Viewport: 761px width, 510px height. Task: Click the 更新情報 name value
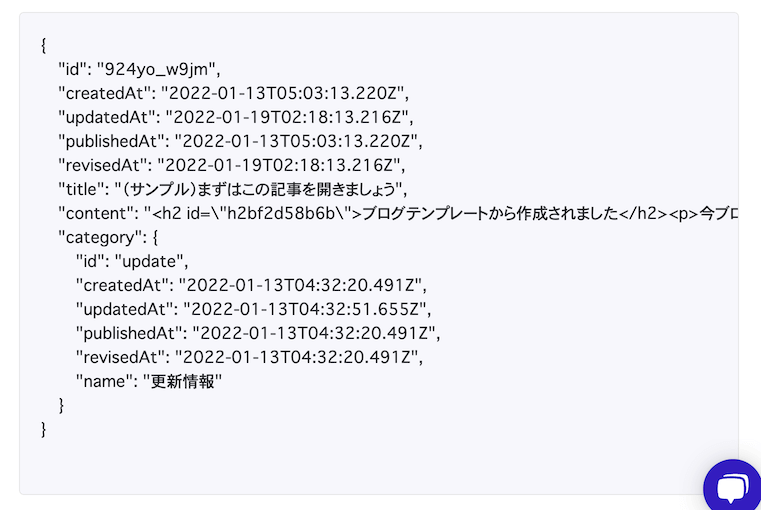182,381
